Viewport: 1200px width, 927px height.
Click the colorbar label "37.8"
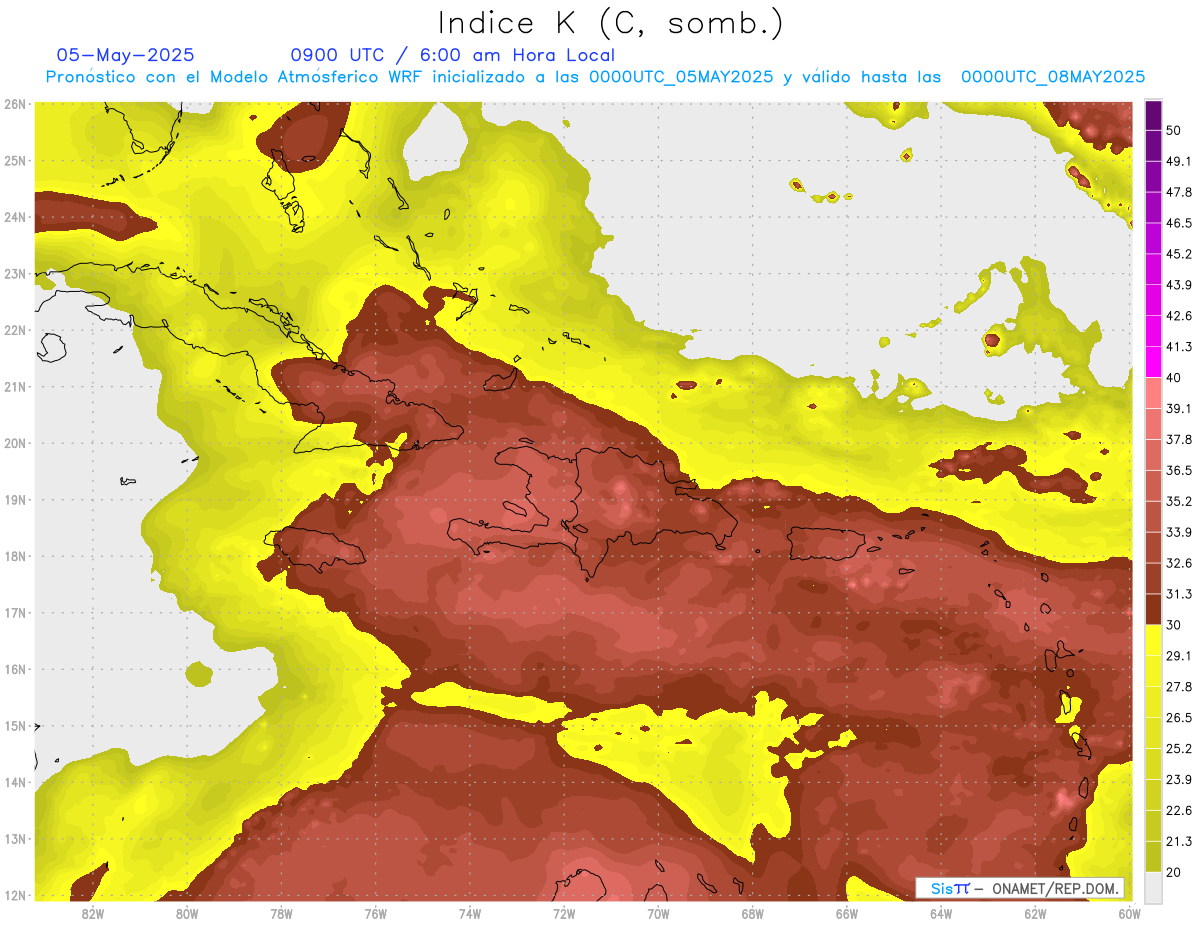[1178, 439]
